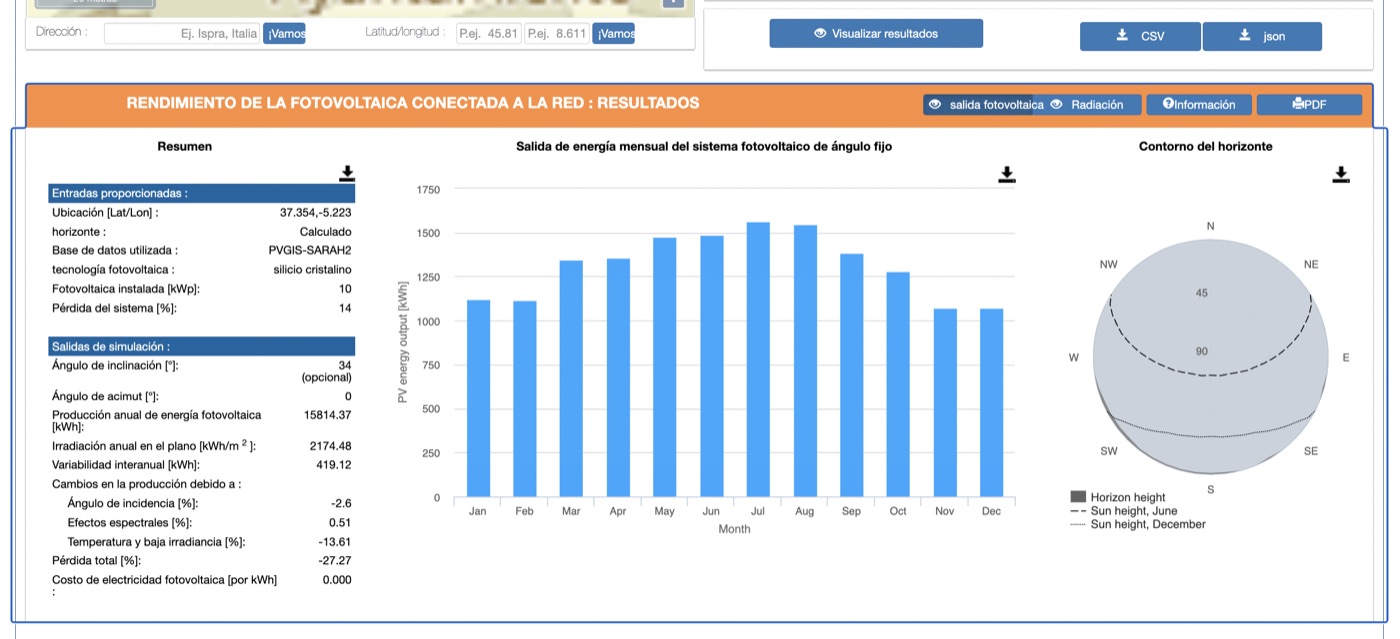
Task: Export the results as PDF
Action: [x=1309, y=104]
